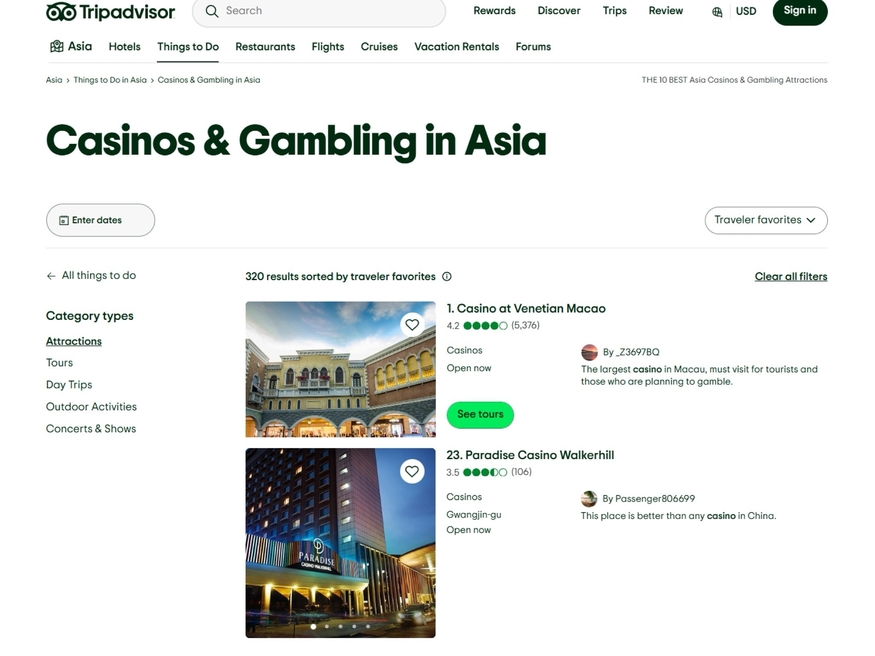Click the See tours button
875x656 pixels.
[x=480, y=414]
